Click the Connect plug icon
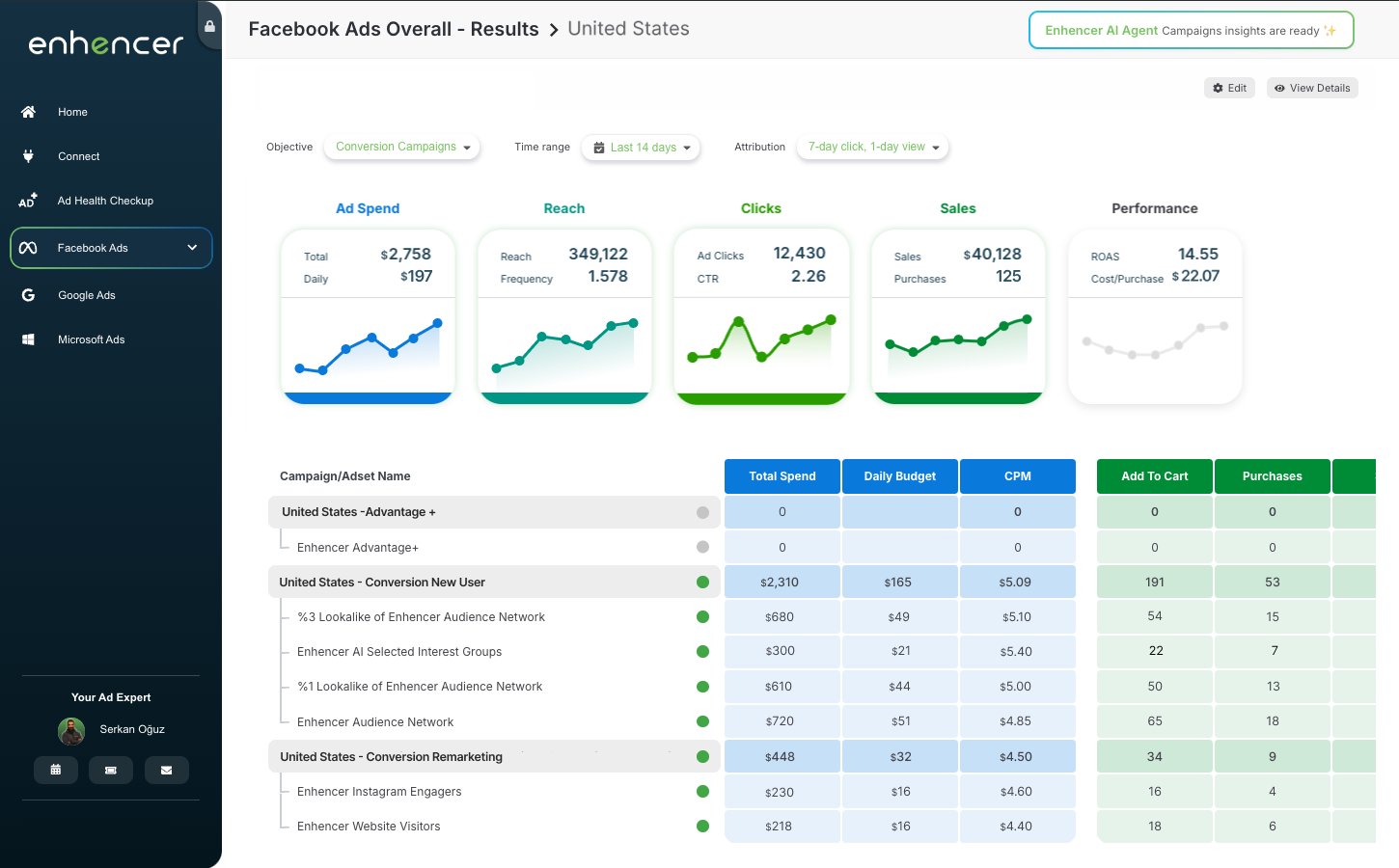Screen dimensions: 1399x868 point(28,156)
